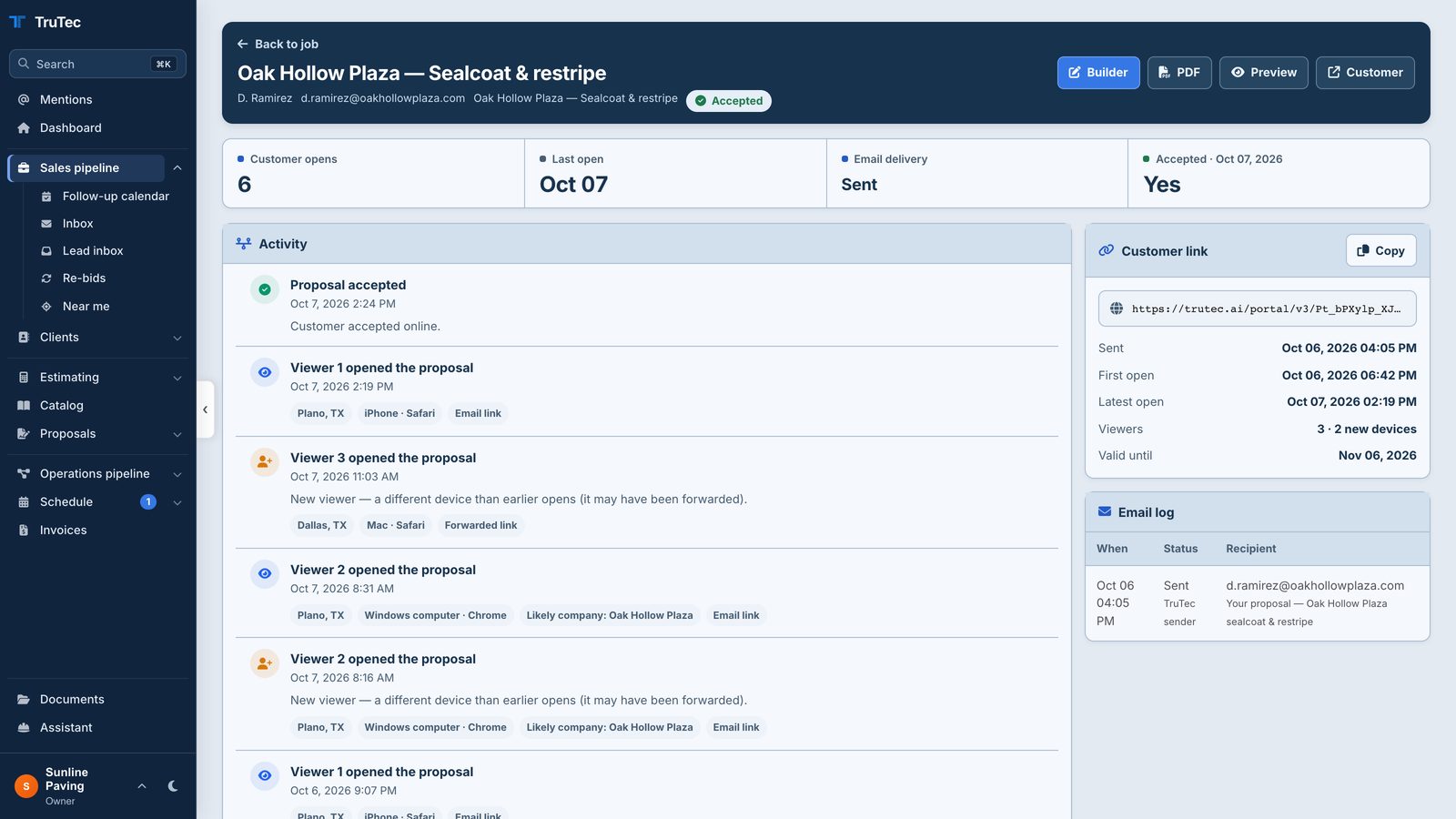
Task: Click the Forwarded link tag
Action: [480, 525]
